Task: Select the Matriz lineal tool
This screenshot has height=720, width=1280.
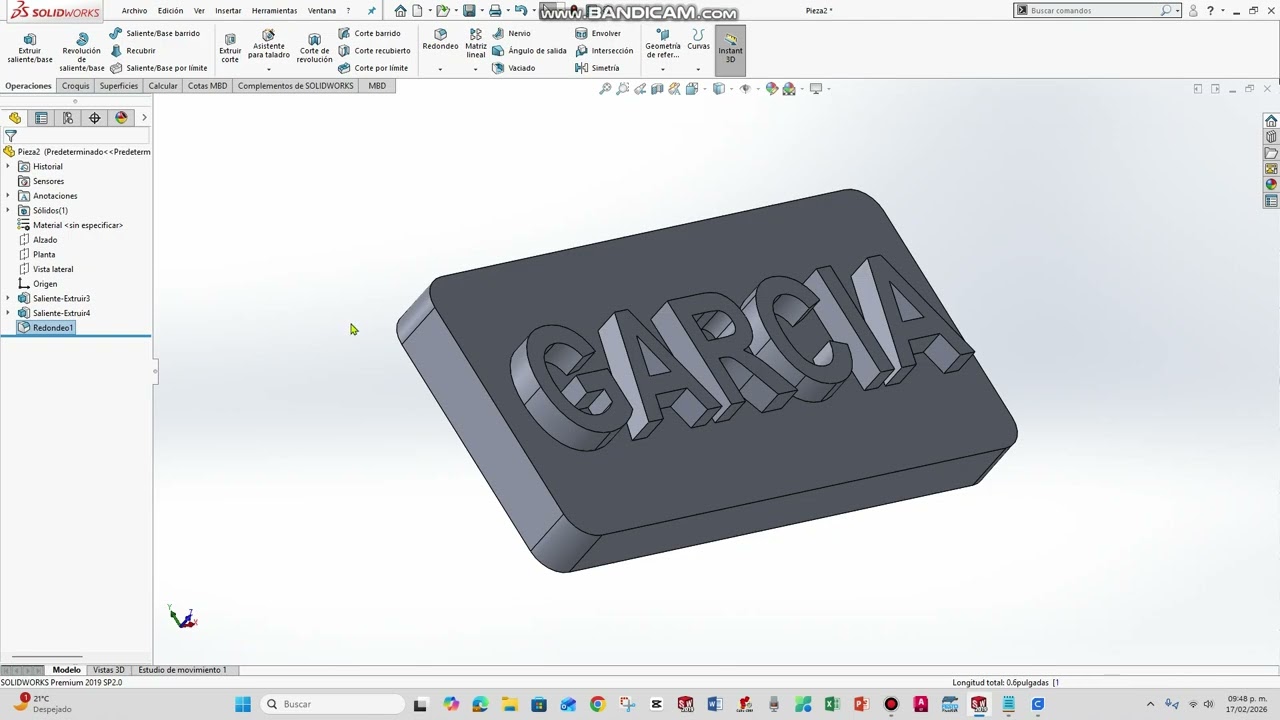Action: pos(476,43)
